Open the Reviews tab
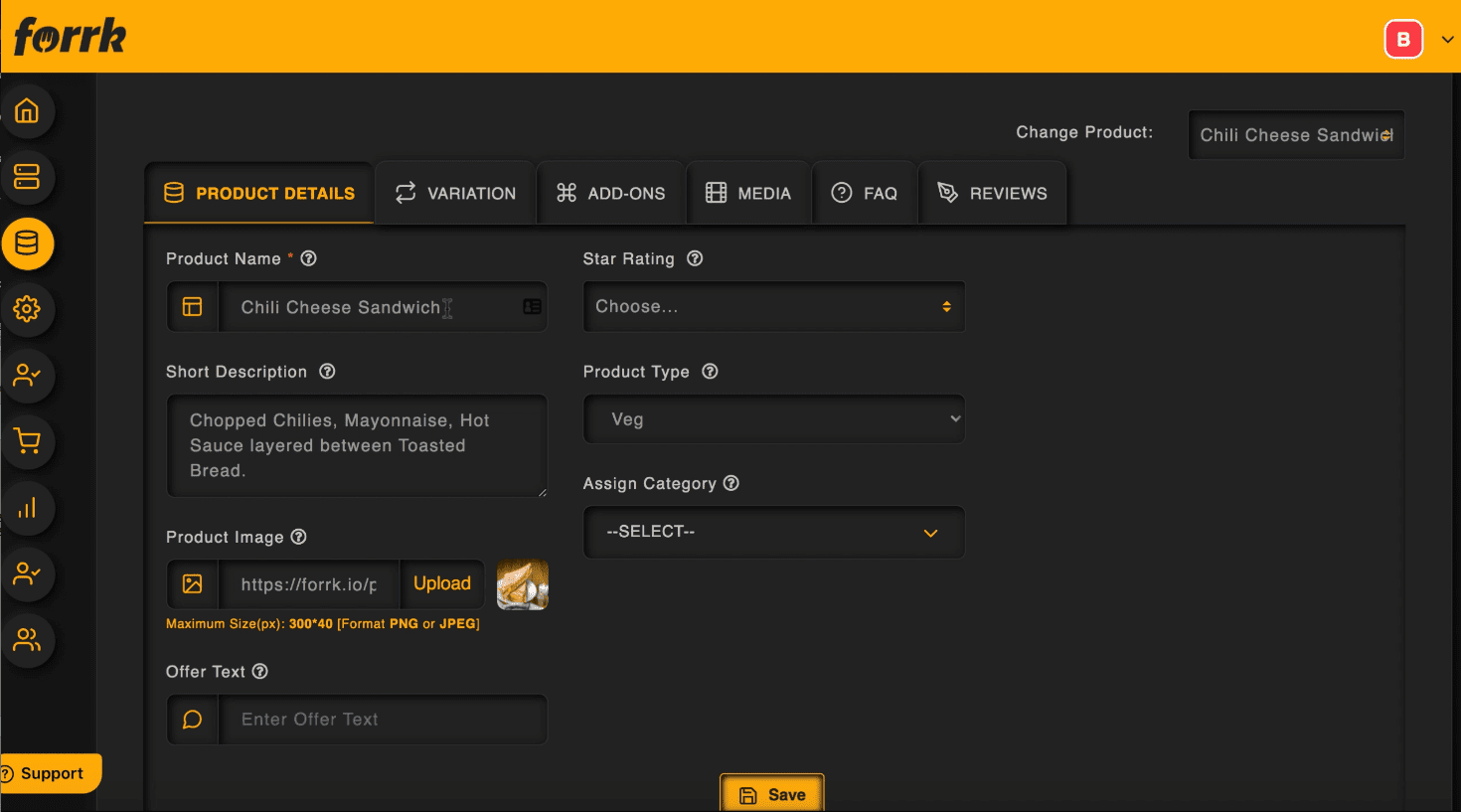Image resolution: width=1461 pixels, height=812 pixels. [992, 194]
